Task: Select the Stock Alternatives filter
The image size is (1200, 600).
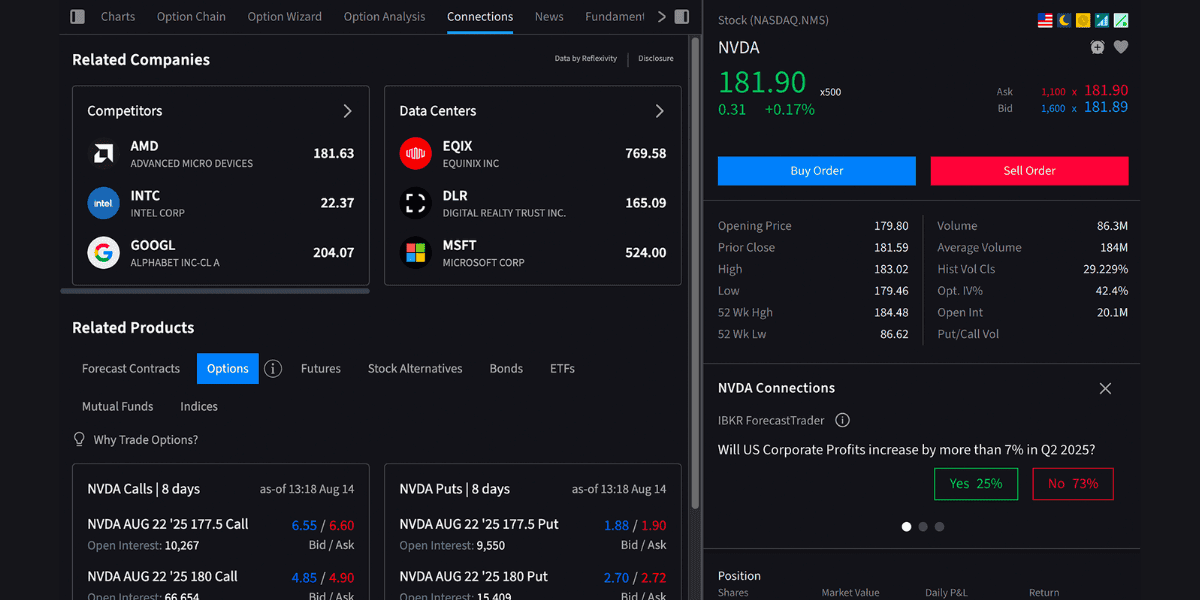Action: 415,369
